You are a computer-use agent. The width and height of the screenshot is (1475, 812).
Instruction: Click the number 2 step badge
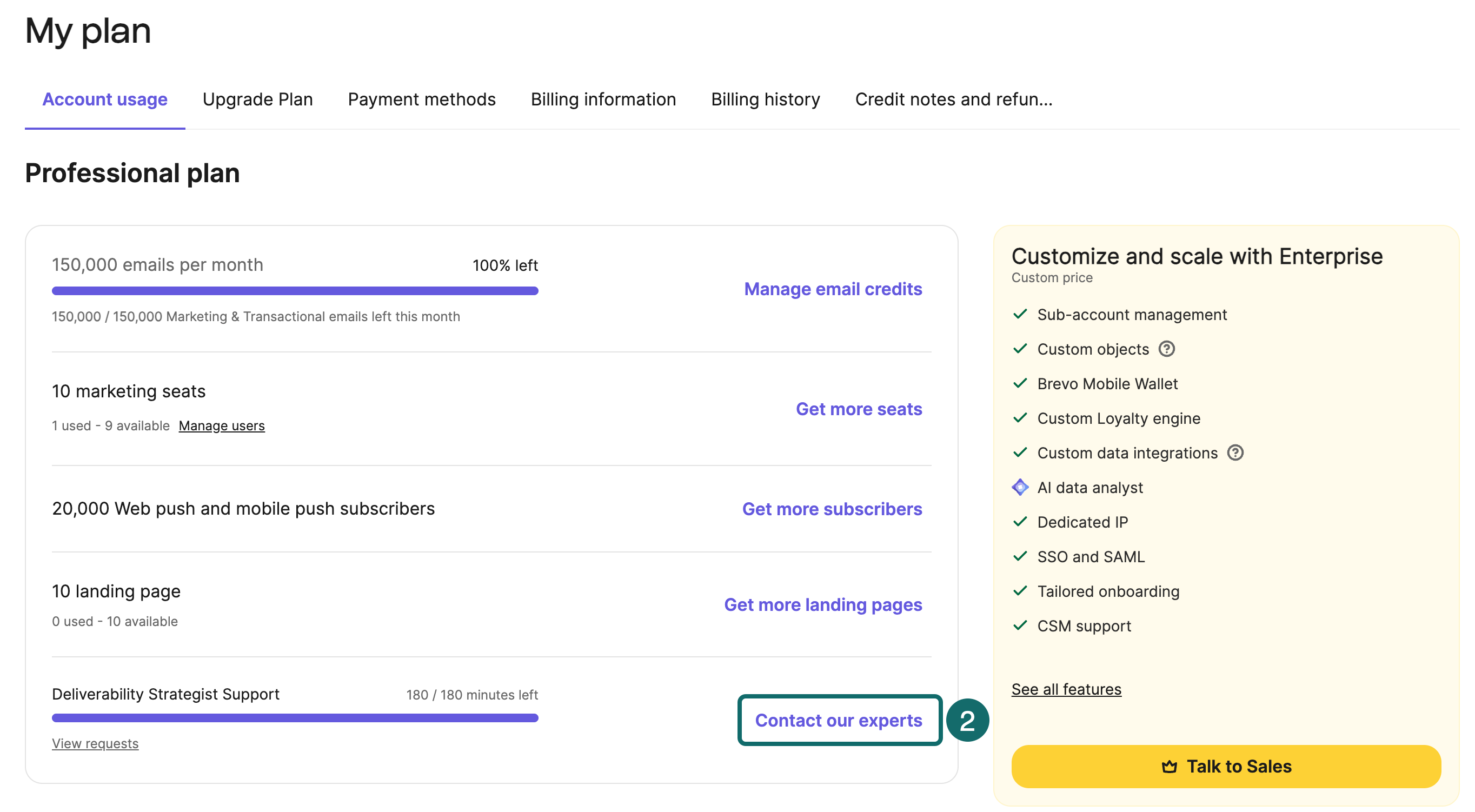coord(967,720)
